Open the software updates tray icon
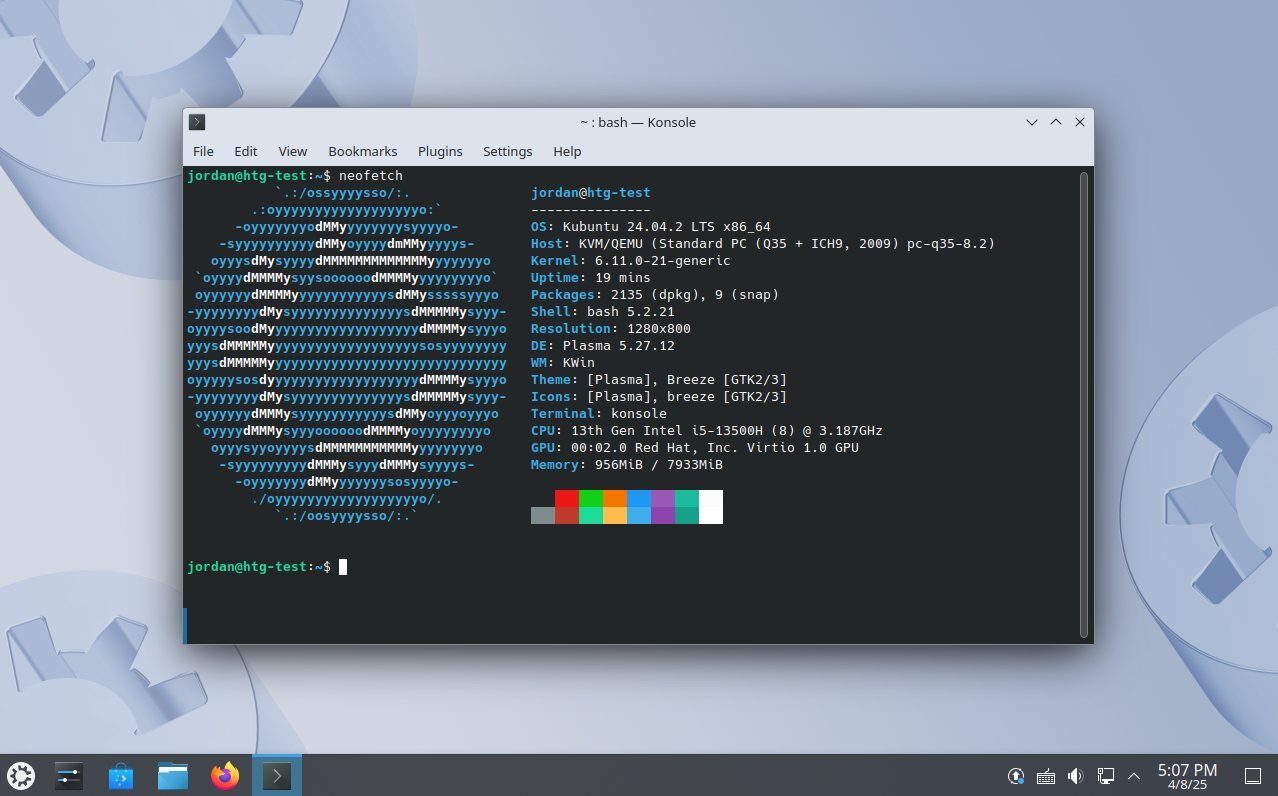Viewport: 1278px width, 796px height. pyautogui.click(x=1015, y=776)
